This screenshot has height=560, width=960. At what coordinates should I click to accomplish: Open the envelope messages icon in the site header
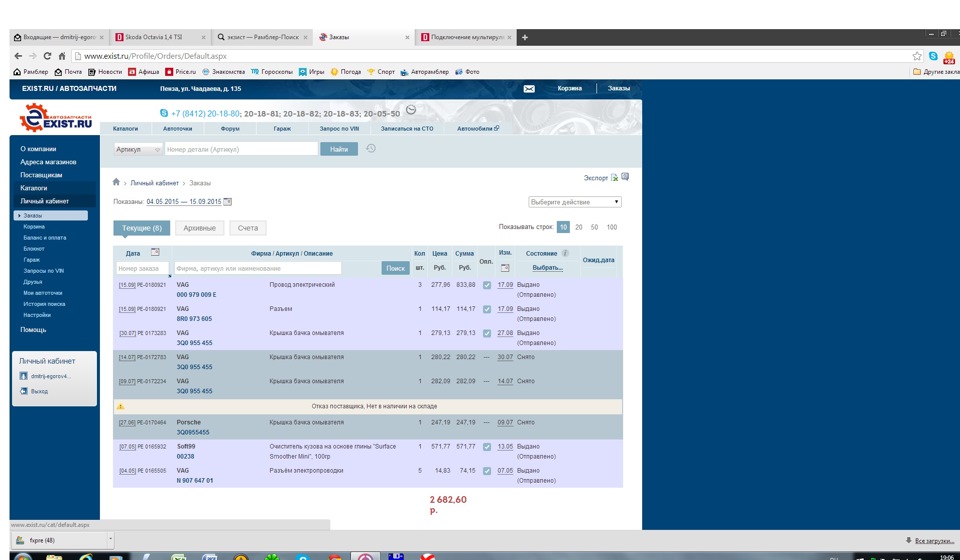[529, 89]
